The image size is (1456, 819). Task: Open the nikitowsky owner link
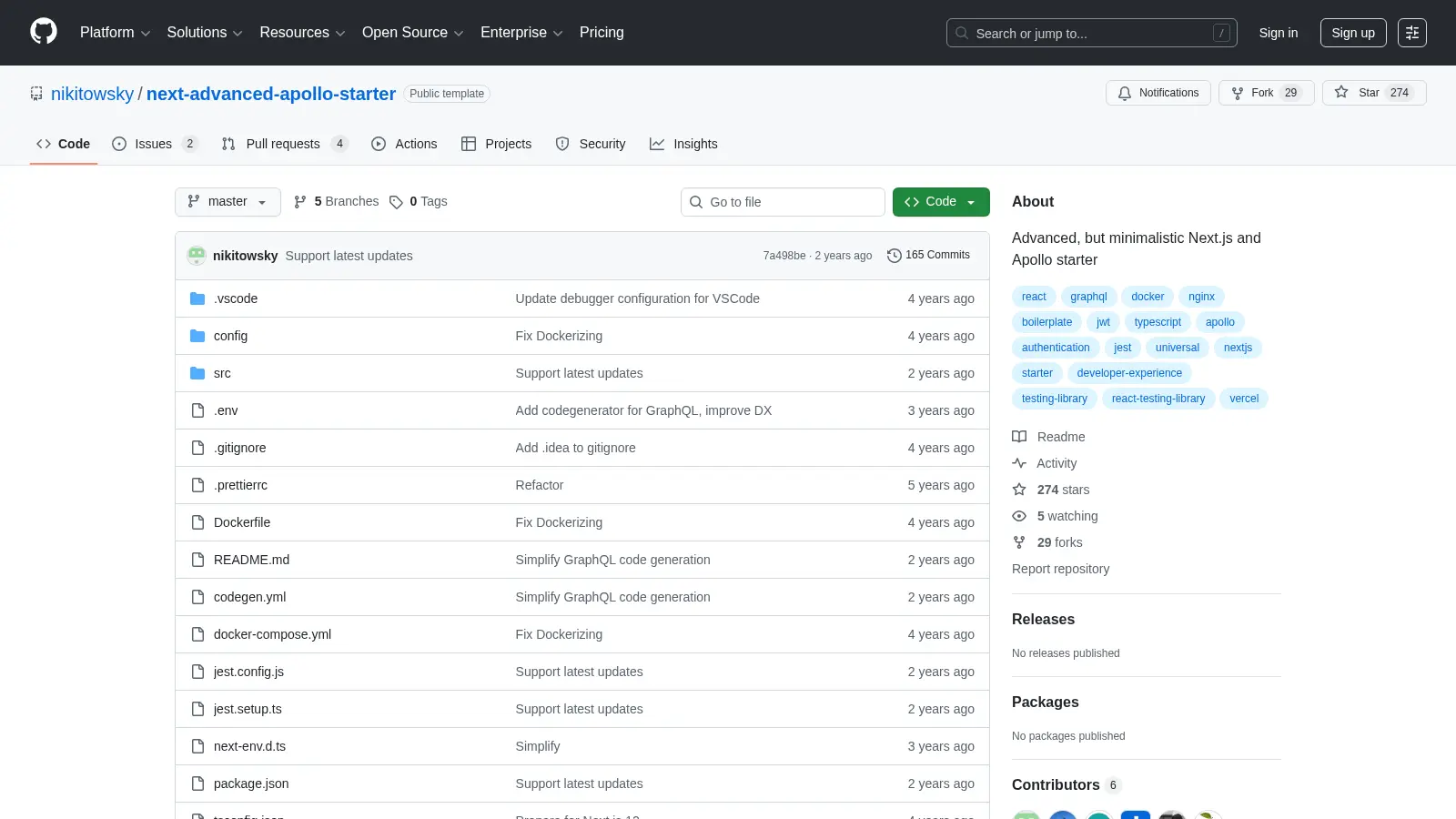click(92, 94)
